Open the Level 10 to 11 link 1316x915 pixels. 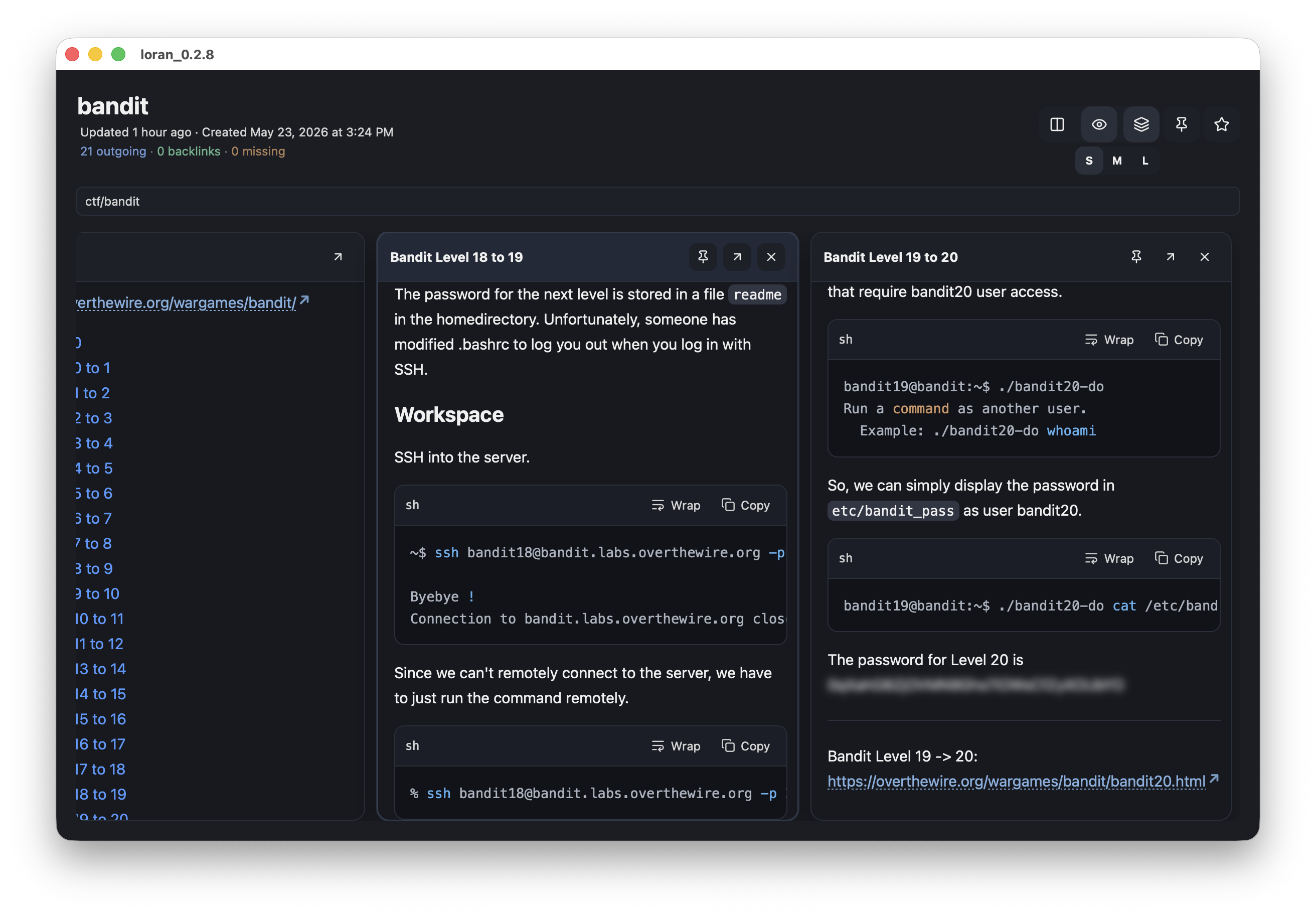click(x=100, y=619)
